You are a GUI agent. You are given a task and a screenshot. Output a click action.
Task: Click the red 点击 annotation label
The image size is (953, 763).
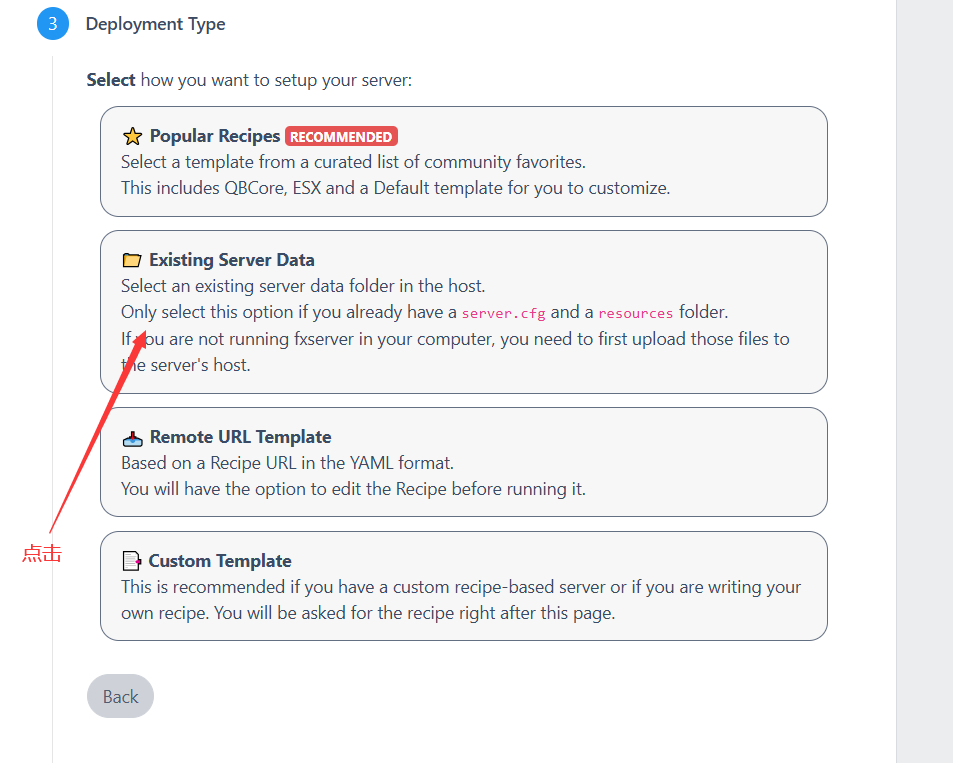(42, 553)
